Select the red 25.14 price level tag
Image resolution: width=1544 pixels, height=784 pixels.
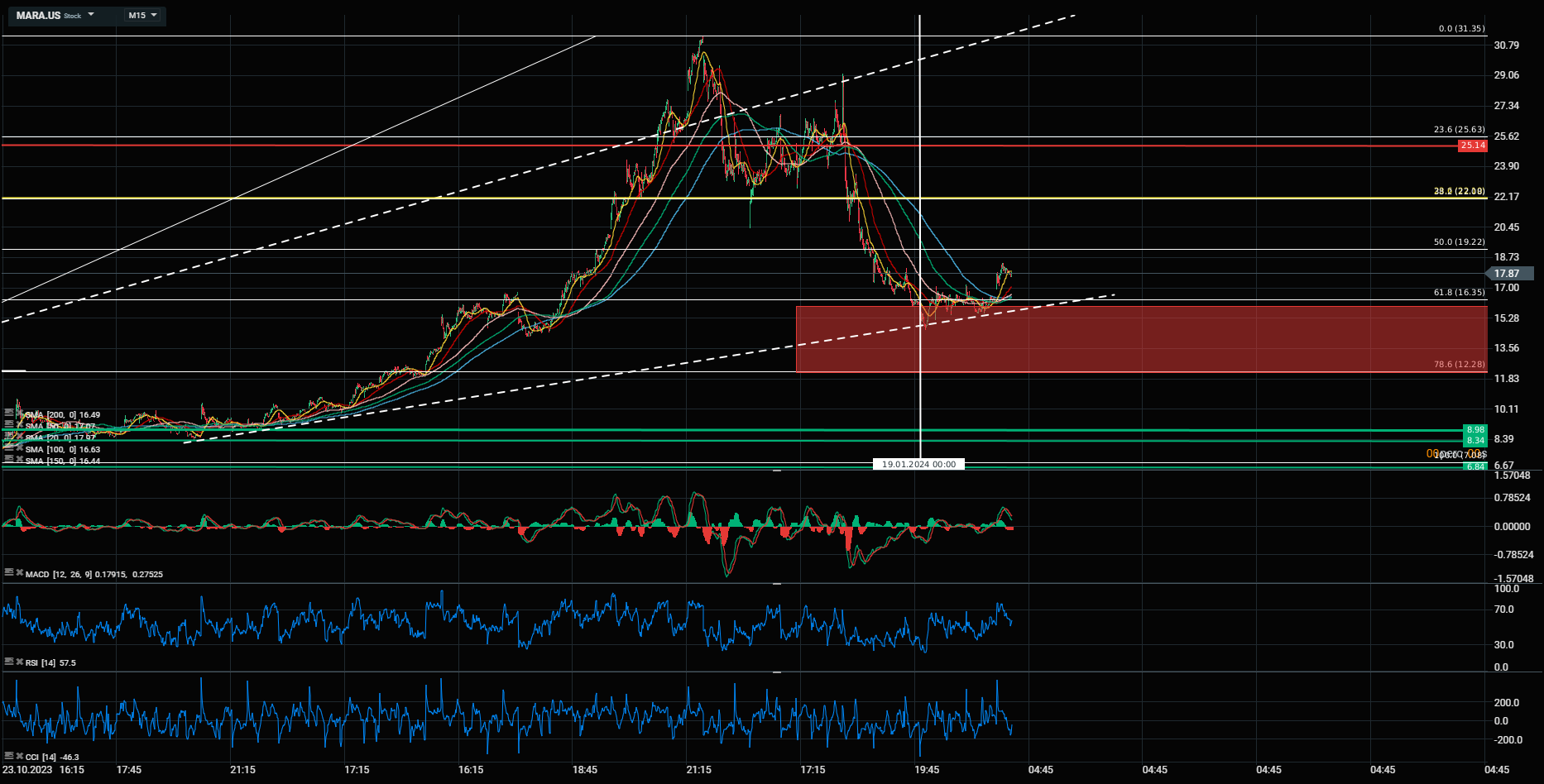(x=1472, y=146)
